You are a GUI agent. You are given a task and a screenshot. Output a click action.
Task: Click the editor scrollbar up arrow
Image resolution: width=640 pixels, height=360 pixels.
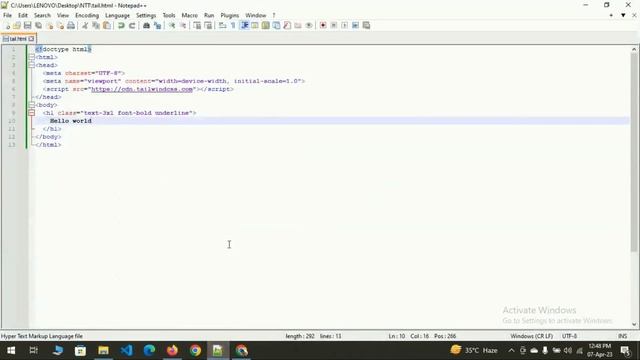tap(634, 49)
